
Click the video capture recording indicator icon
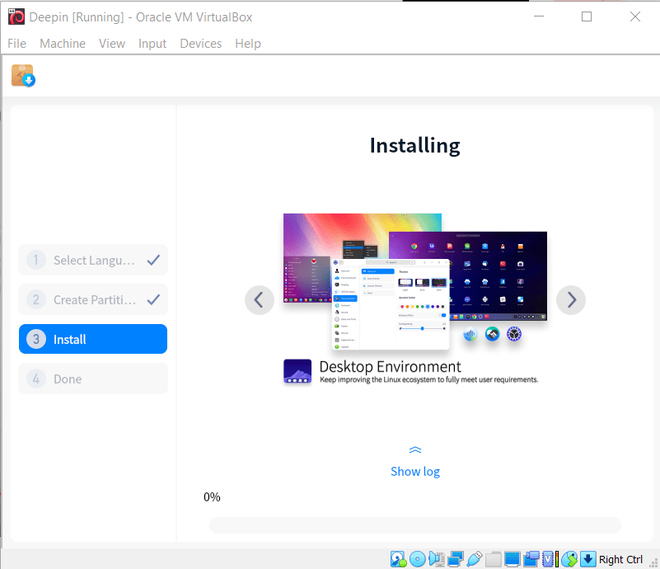(531, 559)
